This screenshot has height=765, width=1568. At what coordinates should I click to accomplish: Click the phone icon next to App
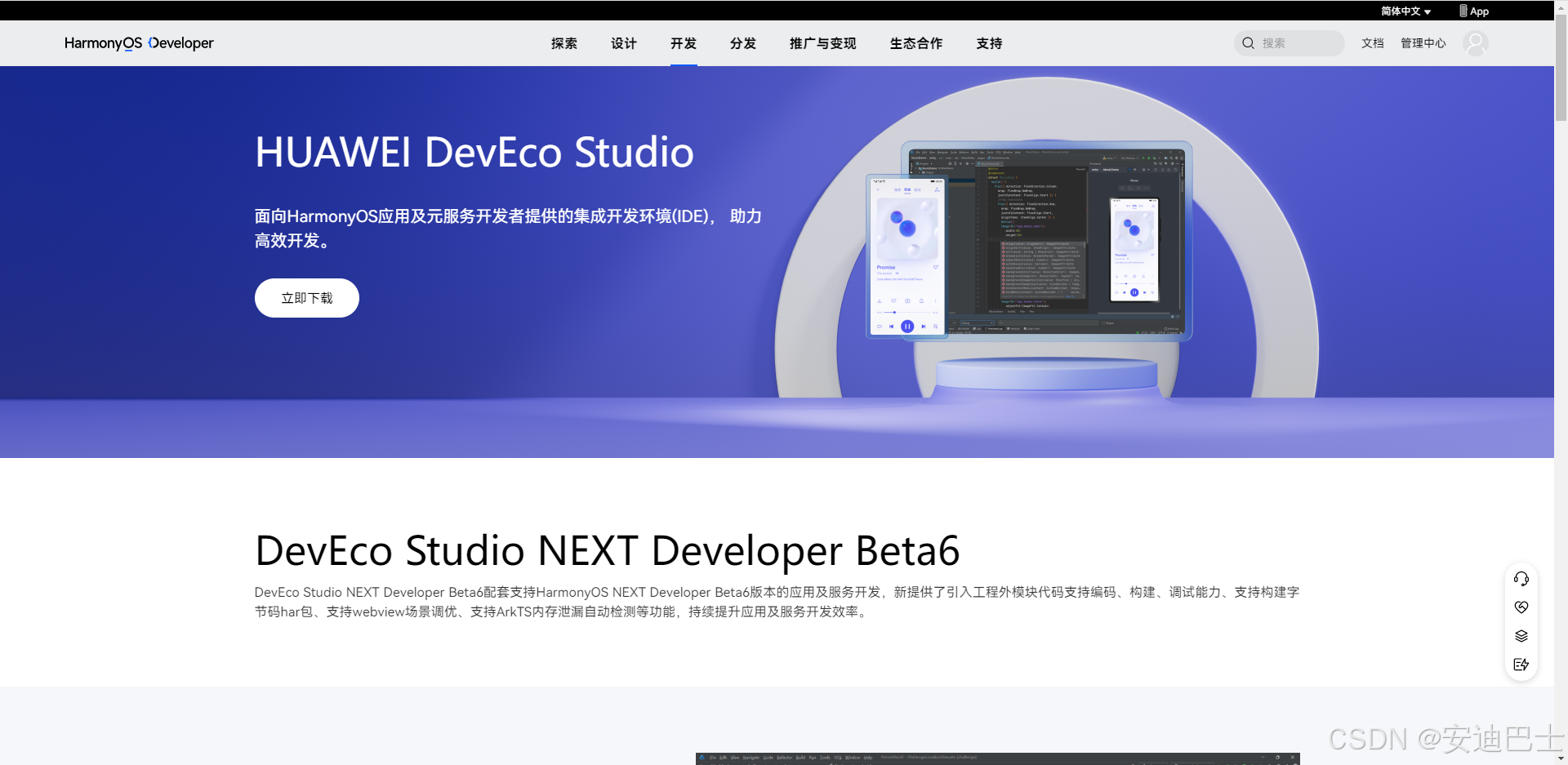pos(1463,11)
